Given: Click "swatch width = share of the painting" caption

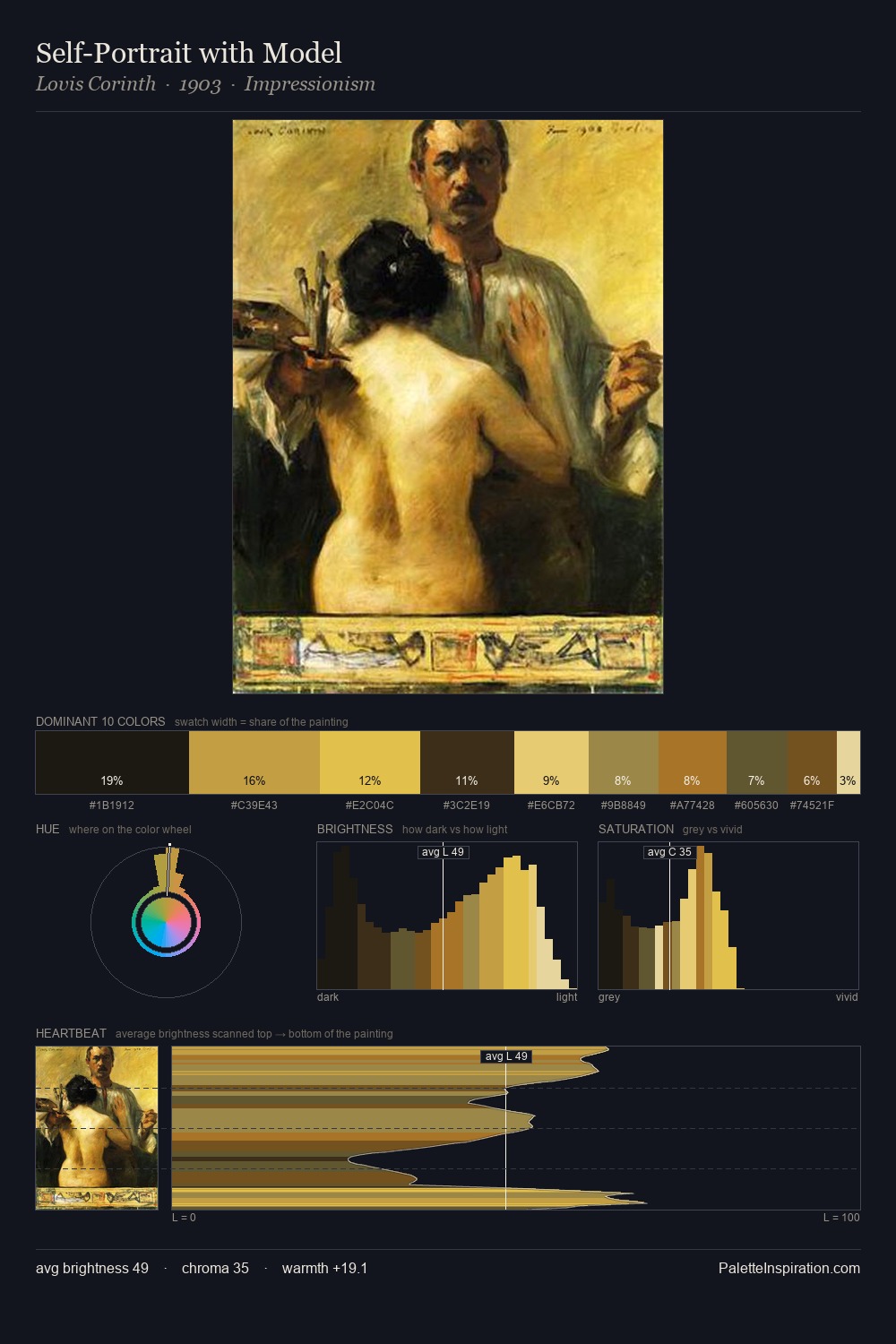Looking at the screenshot, I should tap(262, 722).
